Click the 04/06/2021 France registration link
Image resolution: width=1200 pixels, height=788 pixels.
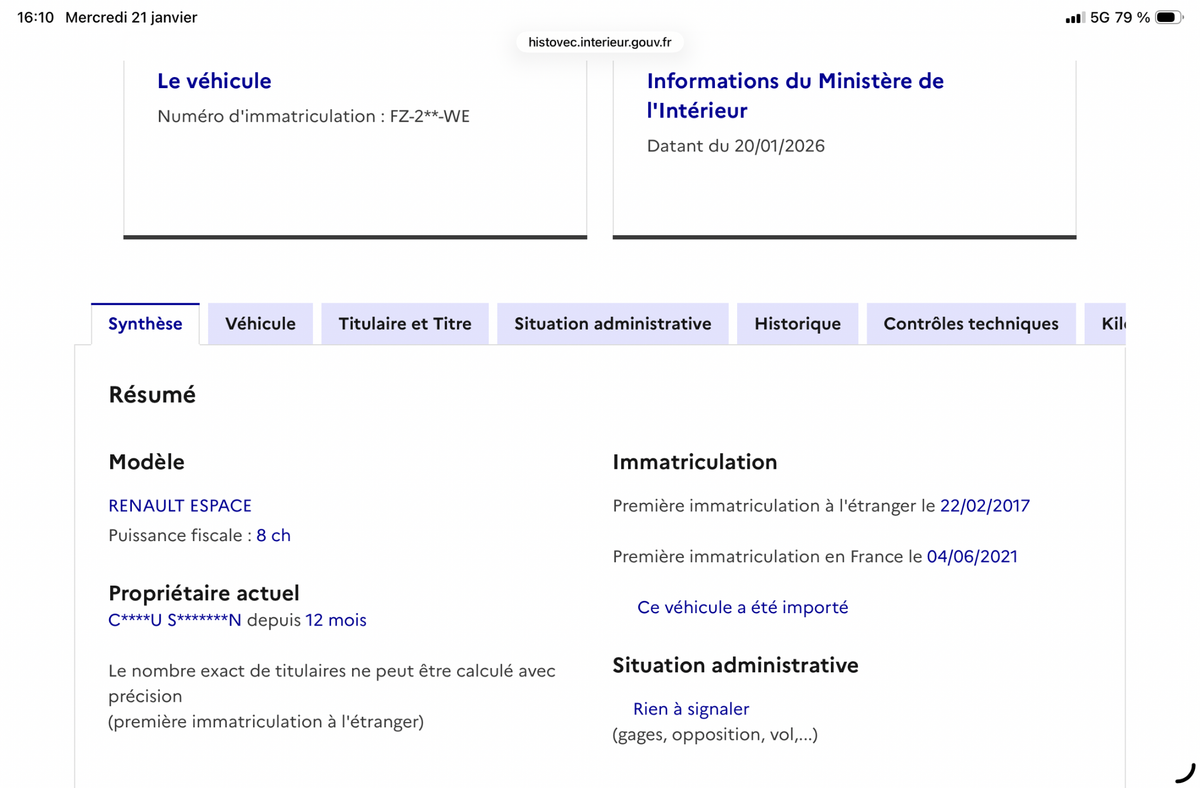point(972,556)
